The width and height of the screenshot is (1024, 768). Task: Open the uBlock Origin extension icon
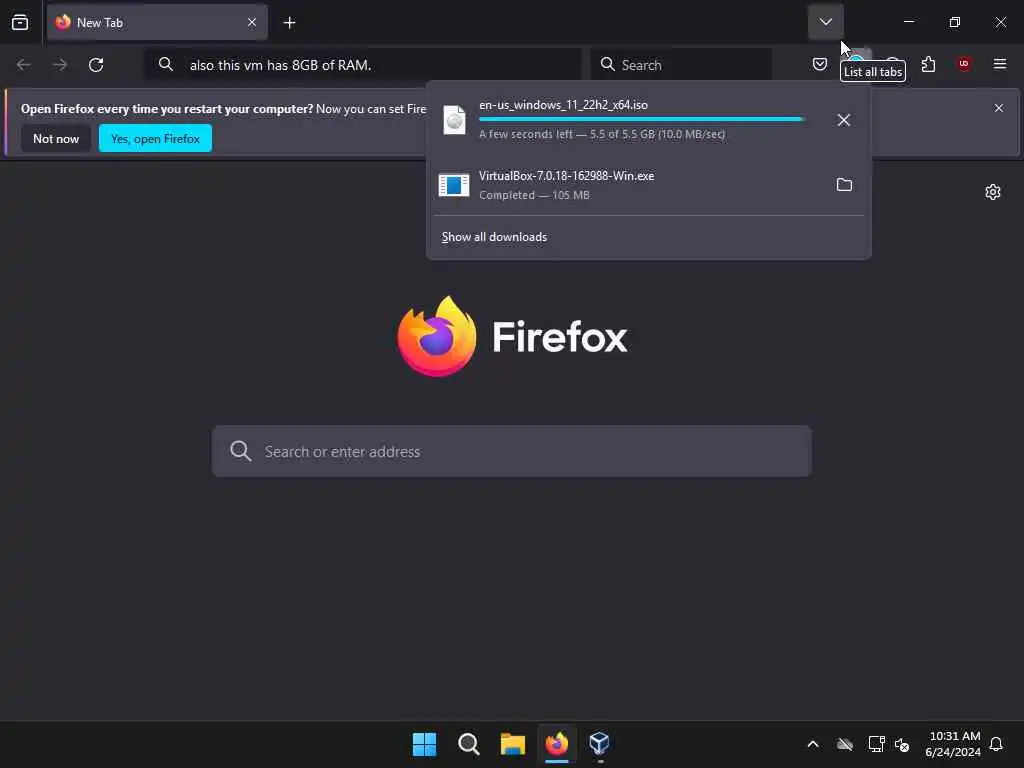point(964,64)
